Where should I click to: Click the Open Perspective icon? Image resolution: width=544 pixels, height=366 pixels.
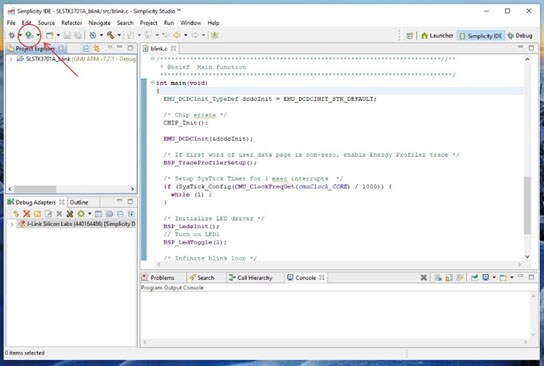pos(410,36)
